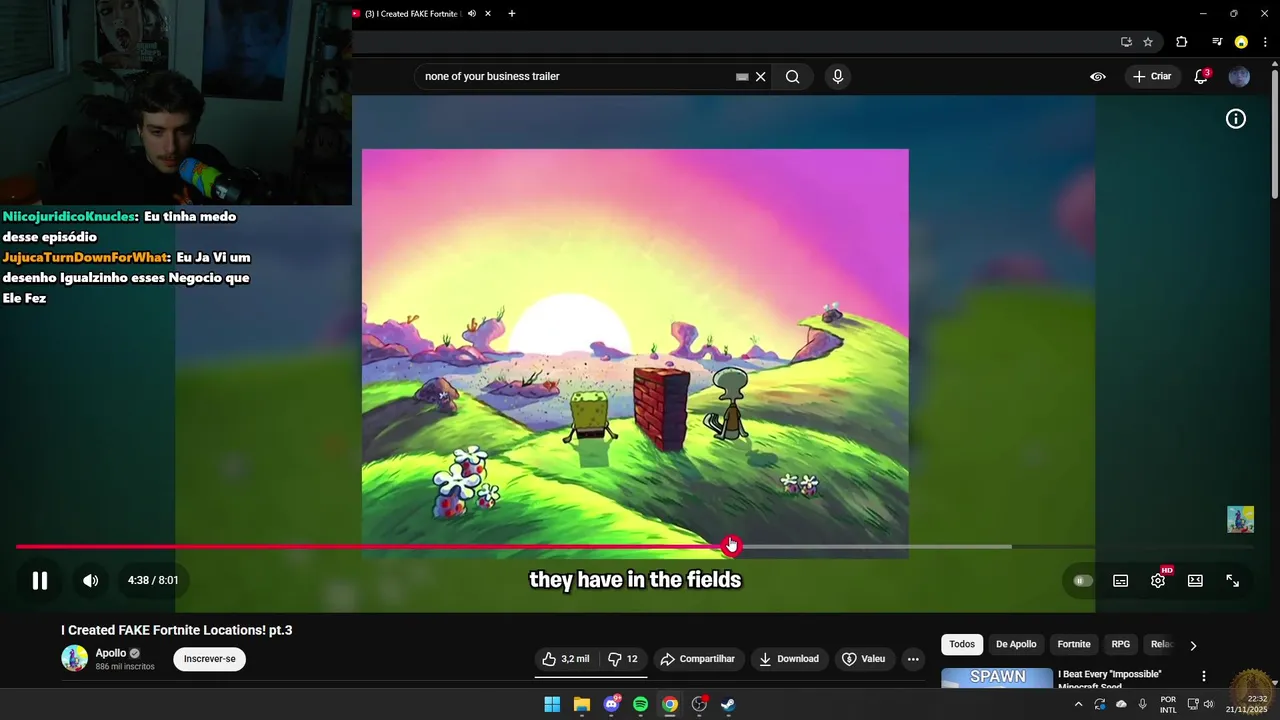The width and height of the screenshot is (1280, 720).
Task: Open the Windows Start menu
Action: (x=552, y=704)
